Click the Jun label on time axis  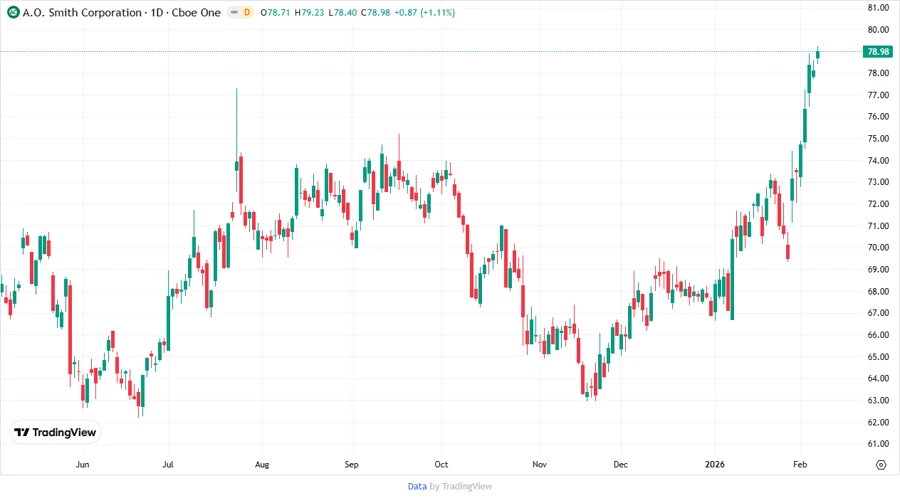pos(83,464)
